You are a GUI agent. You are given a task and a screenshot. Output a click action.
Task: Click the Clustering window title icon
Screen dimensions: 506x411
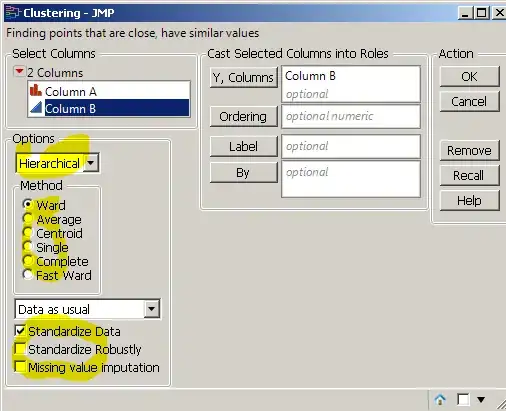(13, 13)
